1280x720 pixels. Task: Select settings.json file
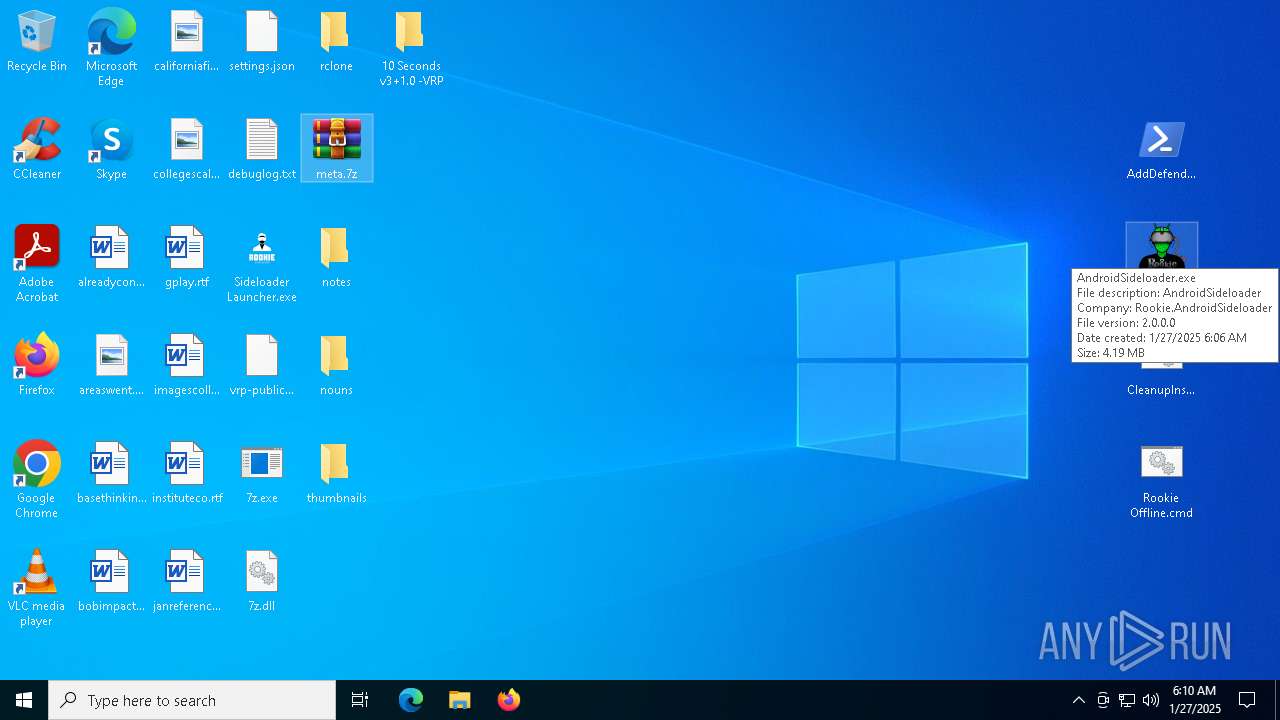pyautogui.click(x=262, y=42)
